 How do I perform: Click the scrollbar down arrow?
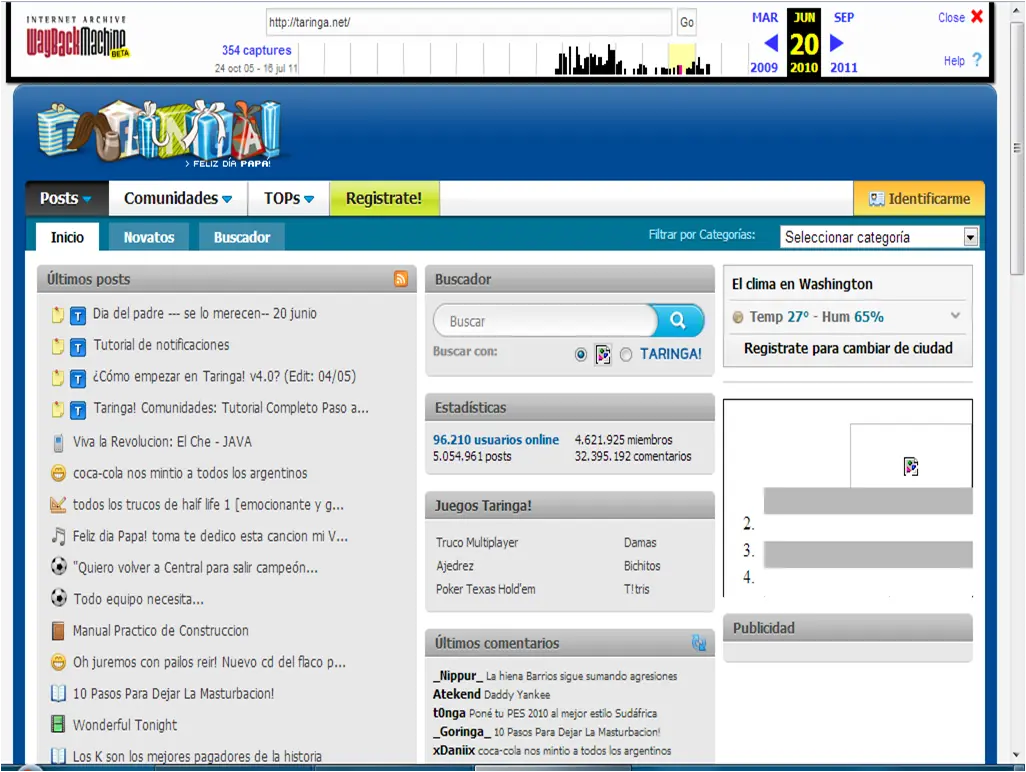[1017, 755]
